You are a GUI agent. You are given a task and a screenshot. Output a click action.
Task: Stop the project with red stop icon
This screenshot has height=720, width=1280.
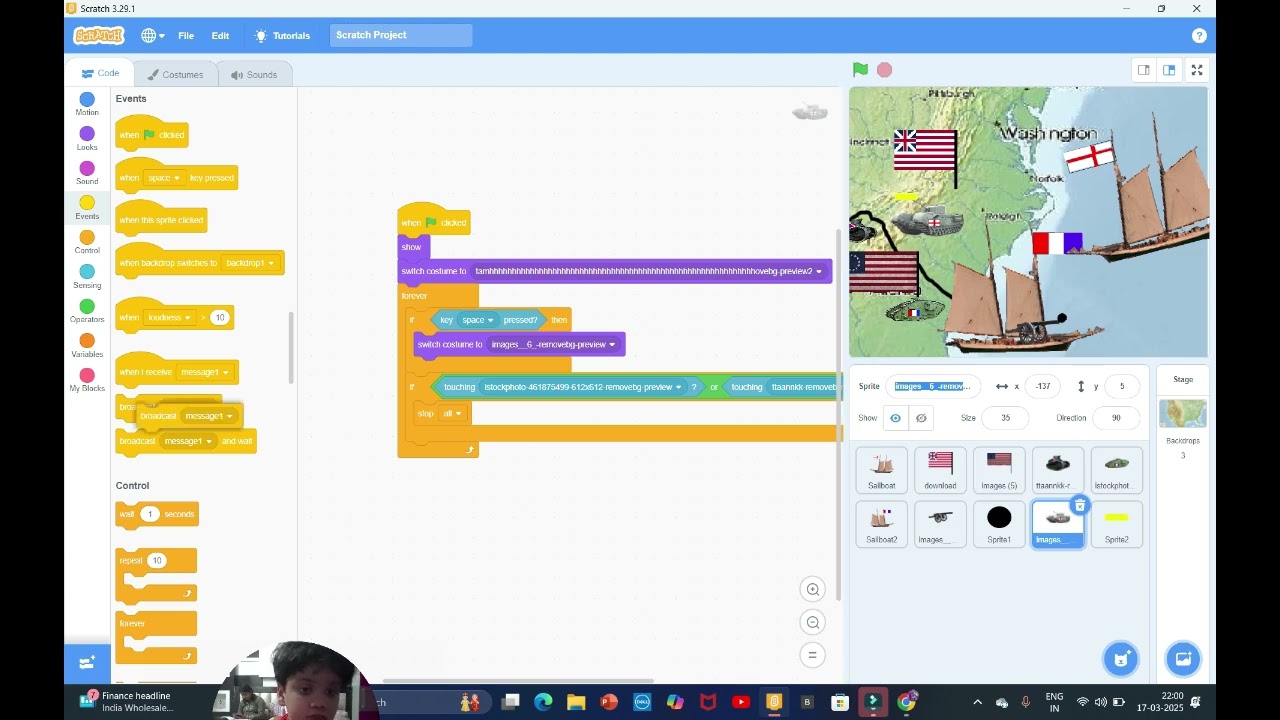[x=884, y=70]
